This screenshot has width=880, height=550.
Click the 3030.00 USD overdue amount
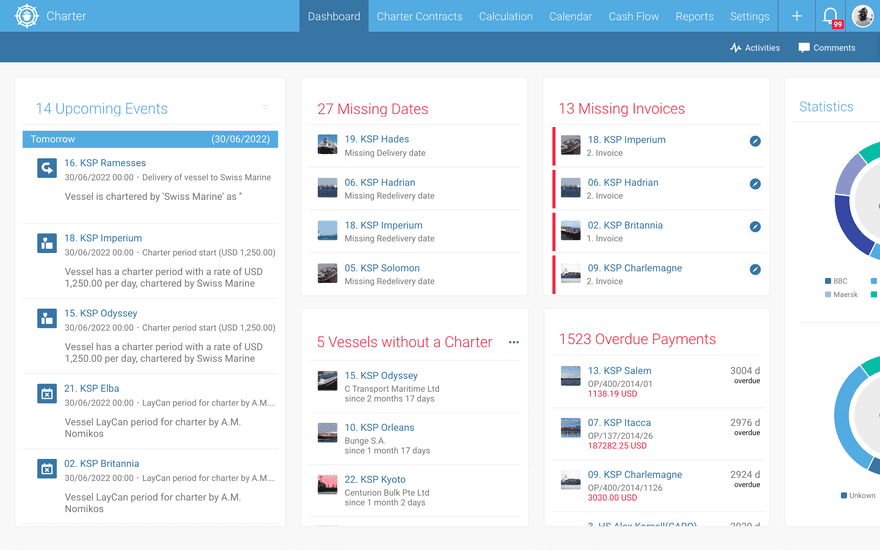pos(612,498)
